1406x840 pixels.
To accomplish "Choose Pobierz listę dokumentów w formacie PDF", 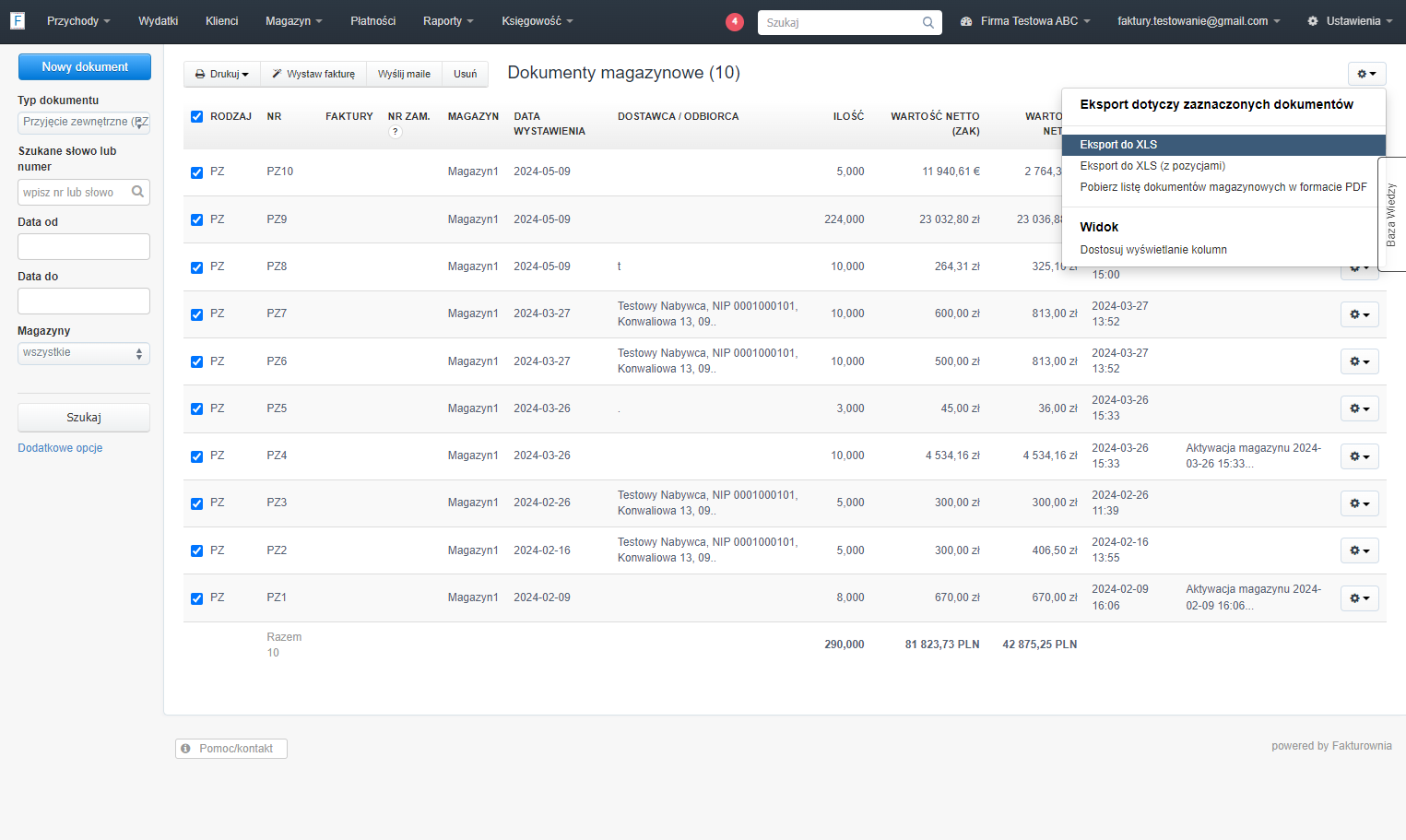I will click(1223, 187).
